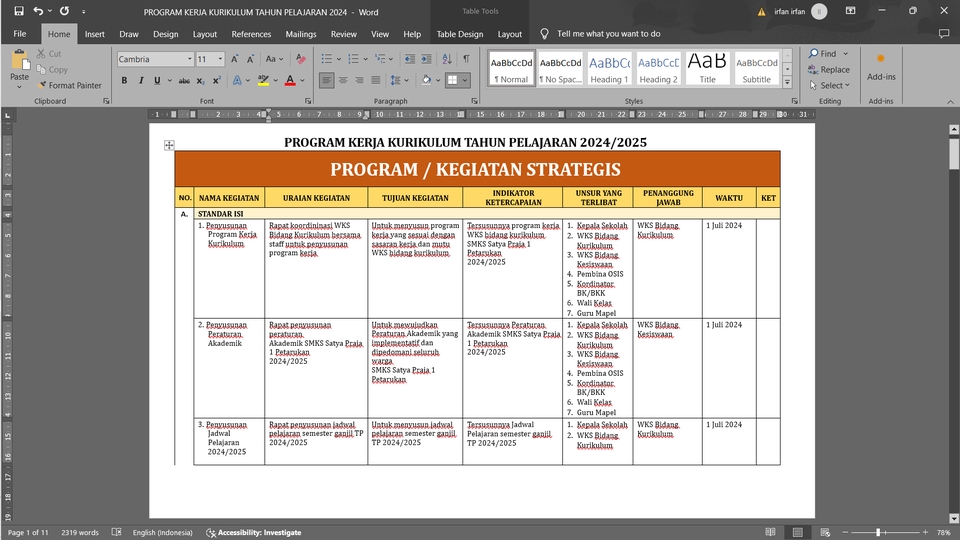Open the Cambria font name dropdown
This screenshot has height=540, width=960.
pos(189,59)
